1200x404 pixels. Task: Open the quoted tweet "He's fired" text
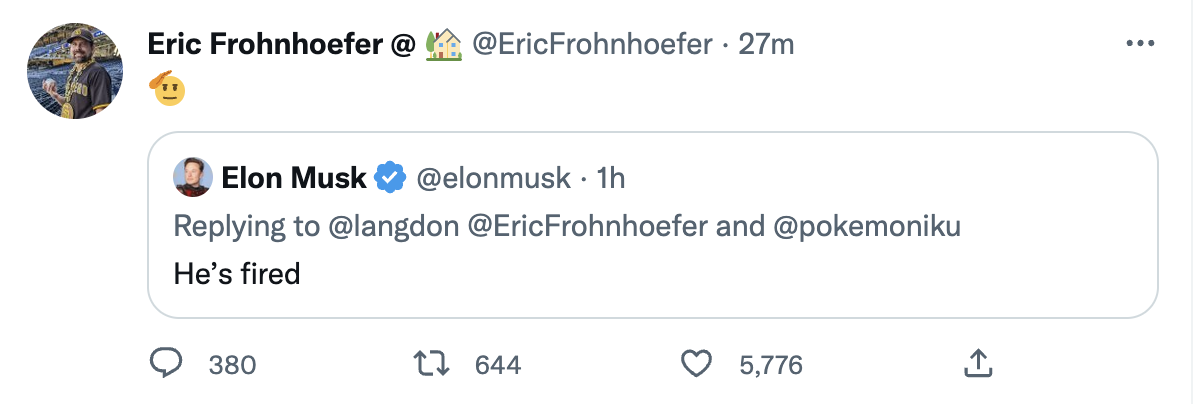click(x=237, y=272)
